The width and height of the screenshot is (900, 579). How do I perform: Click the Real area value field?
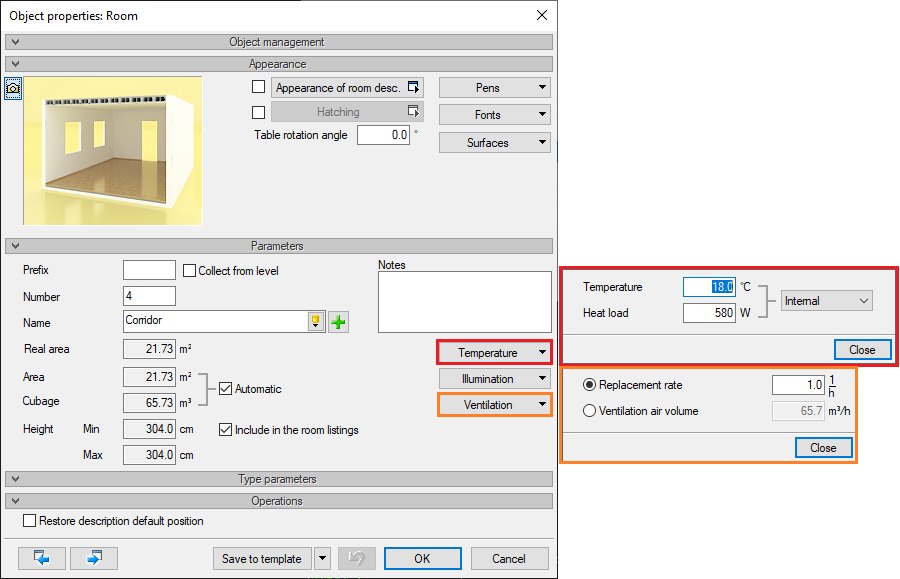tap(149, 349)
